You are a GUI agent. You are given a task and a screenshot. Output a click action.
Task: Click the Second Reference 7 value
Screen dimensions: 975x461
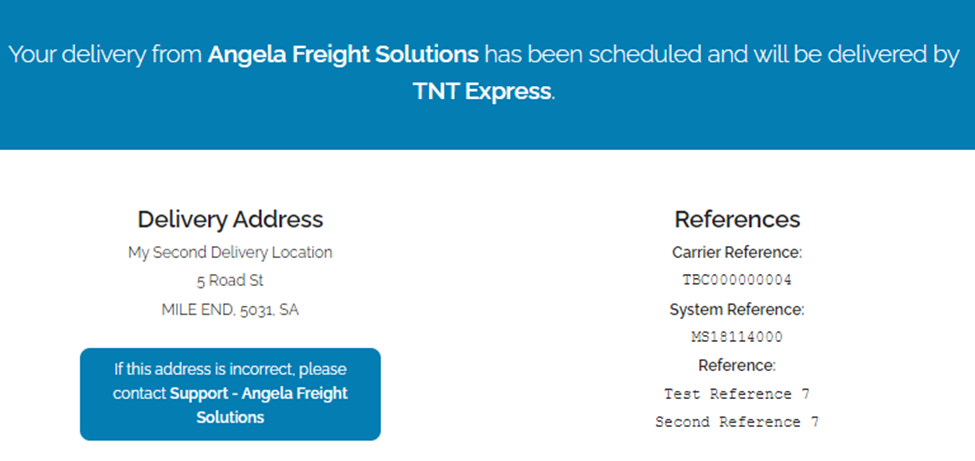click(x=737, y=422)
